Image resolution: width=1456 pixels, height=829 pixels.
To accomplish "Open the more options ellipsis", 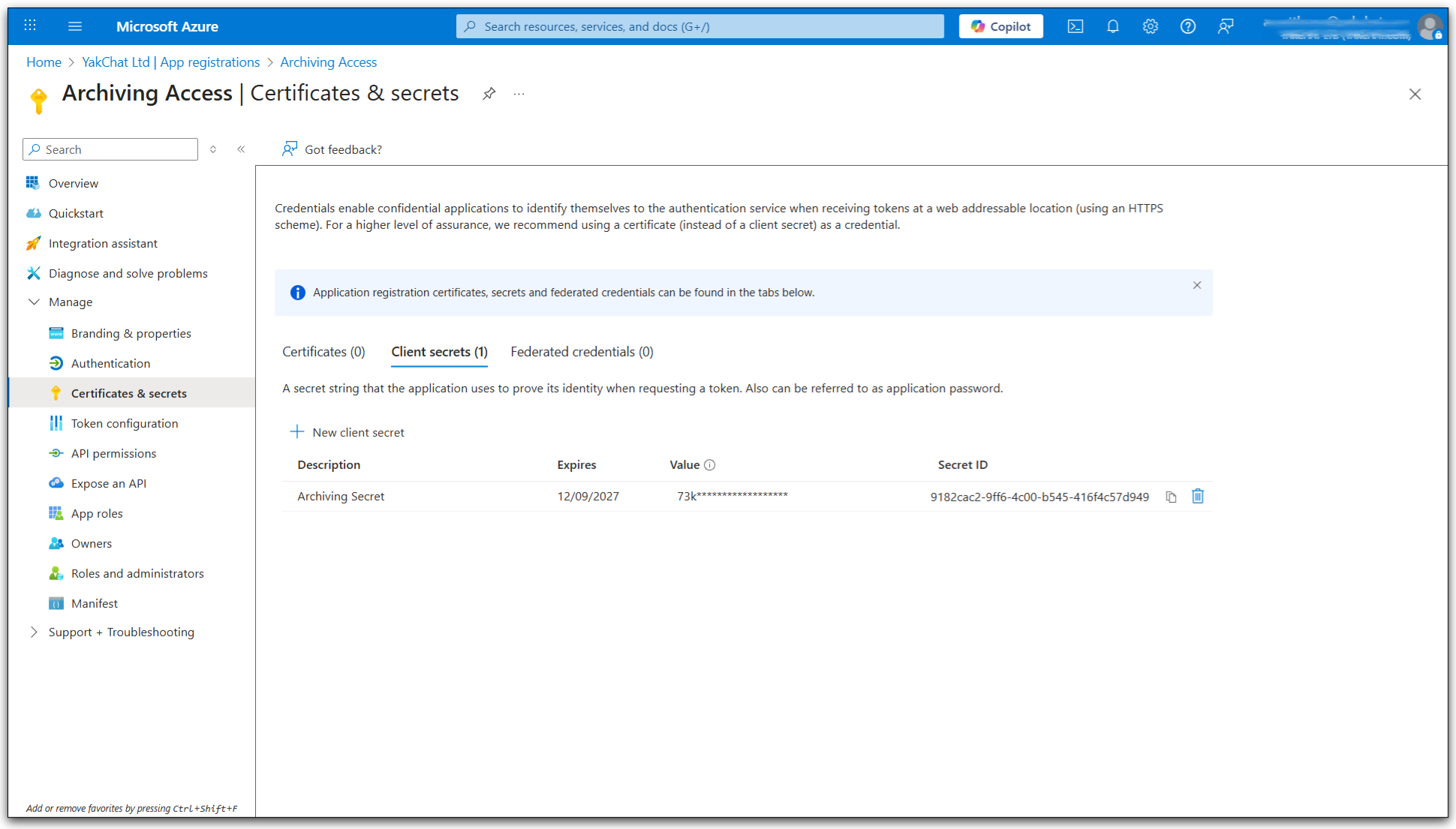I will [x=519, y=94].
